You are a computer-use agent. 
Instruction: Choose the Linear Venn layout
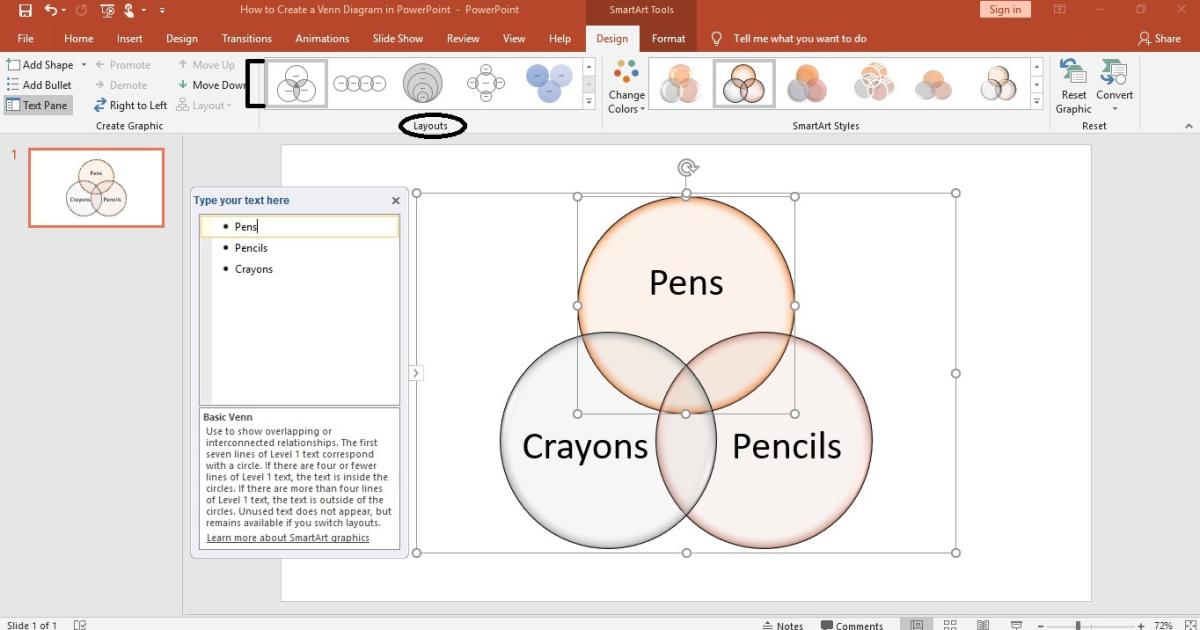[x=360, y=82]
